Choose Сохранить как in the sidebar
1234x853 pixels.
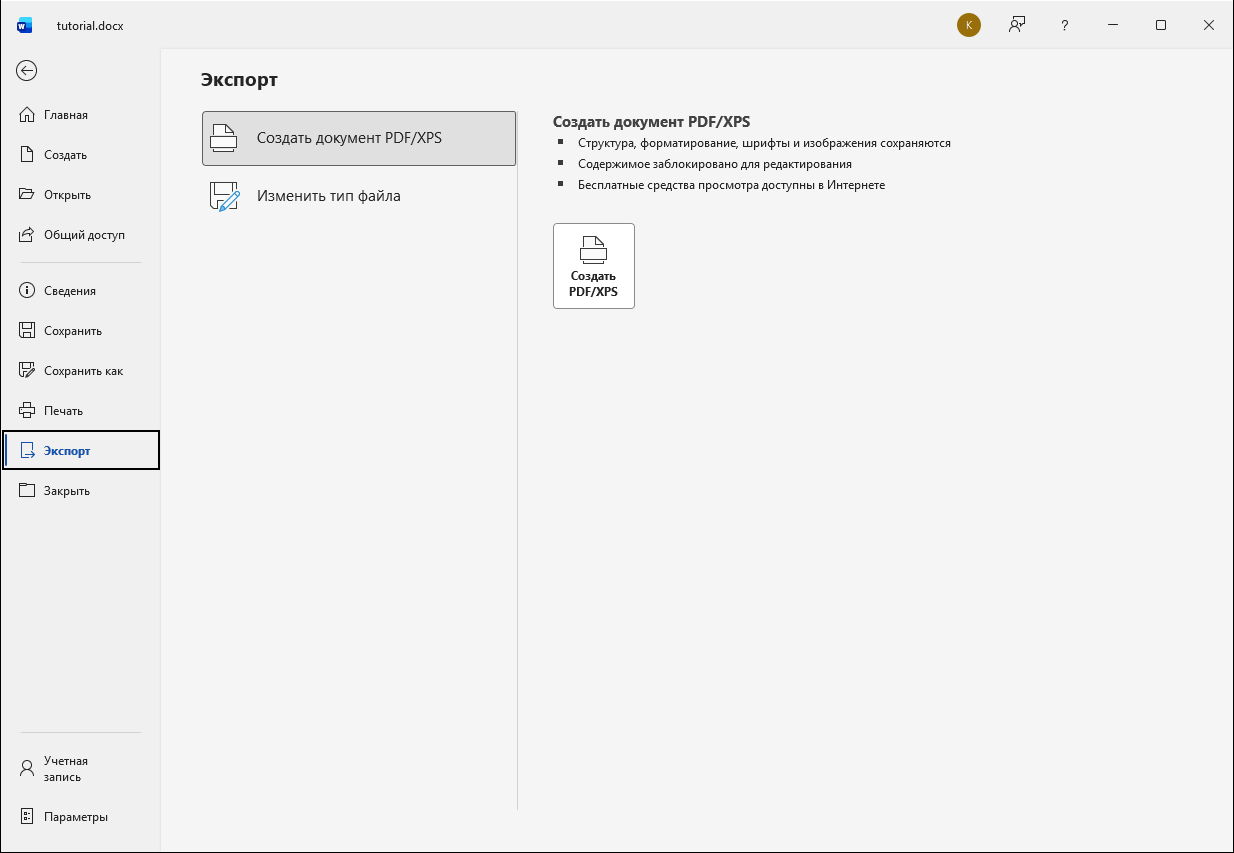point(80,371)
